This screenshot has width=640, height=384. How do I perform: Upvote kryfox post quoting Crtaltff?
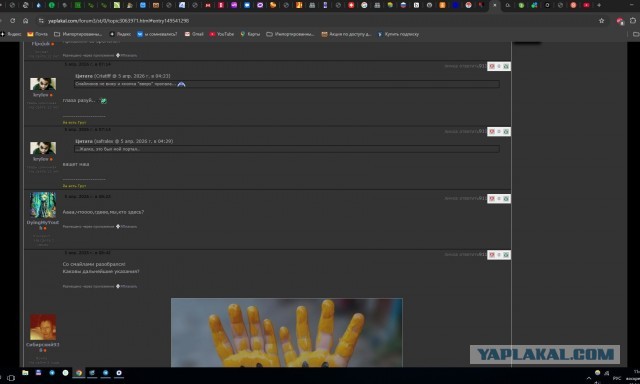pyautogui.click(x=506, y=66)
